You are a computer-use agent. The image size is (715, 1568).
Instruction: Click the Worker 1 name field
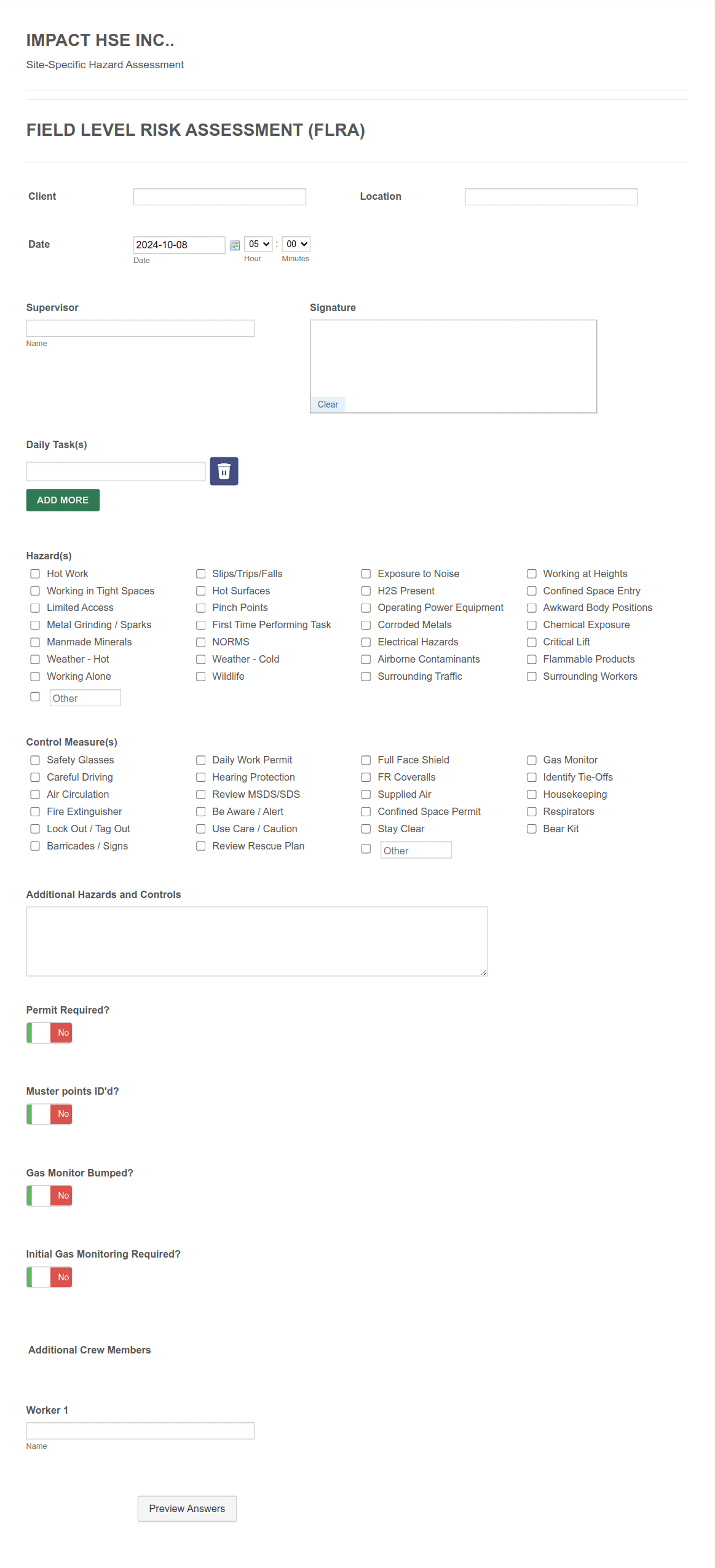coord(140,1431)
